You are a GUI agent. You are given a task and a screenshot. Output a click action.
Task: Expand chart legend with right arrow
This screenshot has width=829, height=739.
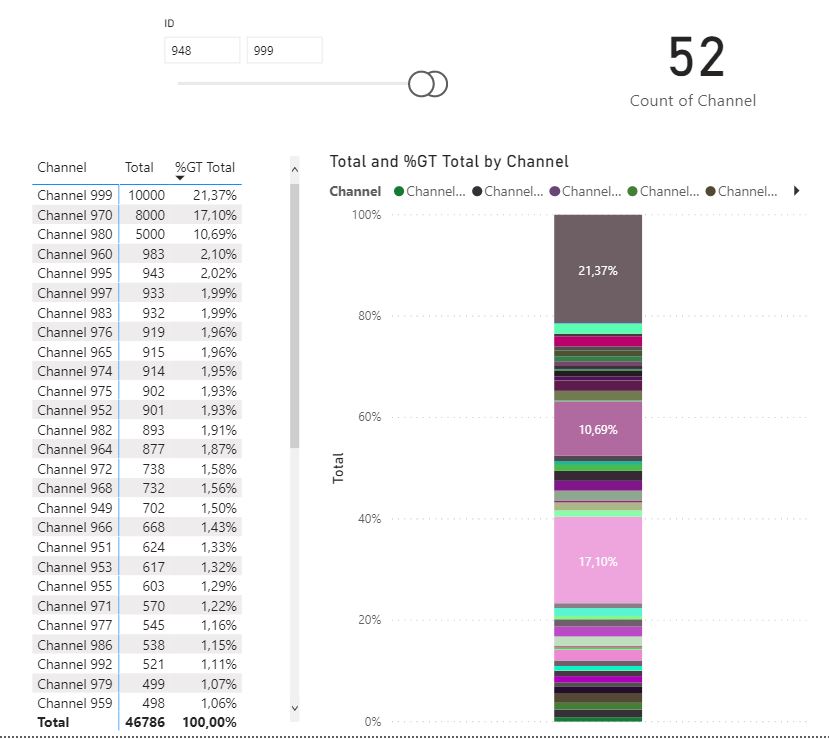[x=796, y=191]
